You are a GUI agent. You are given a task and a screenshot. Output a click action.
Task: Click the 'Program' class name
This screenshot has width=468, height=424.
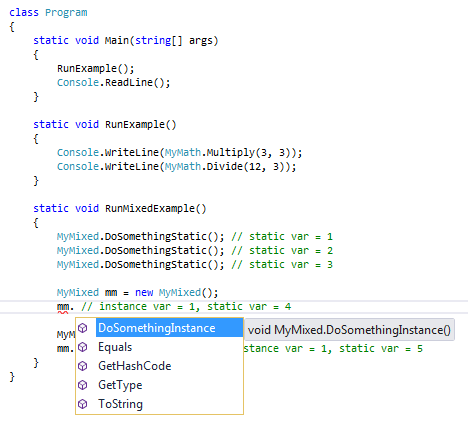click(66, 13)
